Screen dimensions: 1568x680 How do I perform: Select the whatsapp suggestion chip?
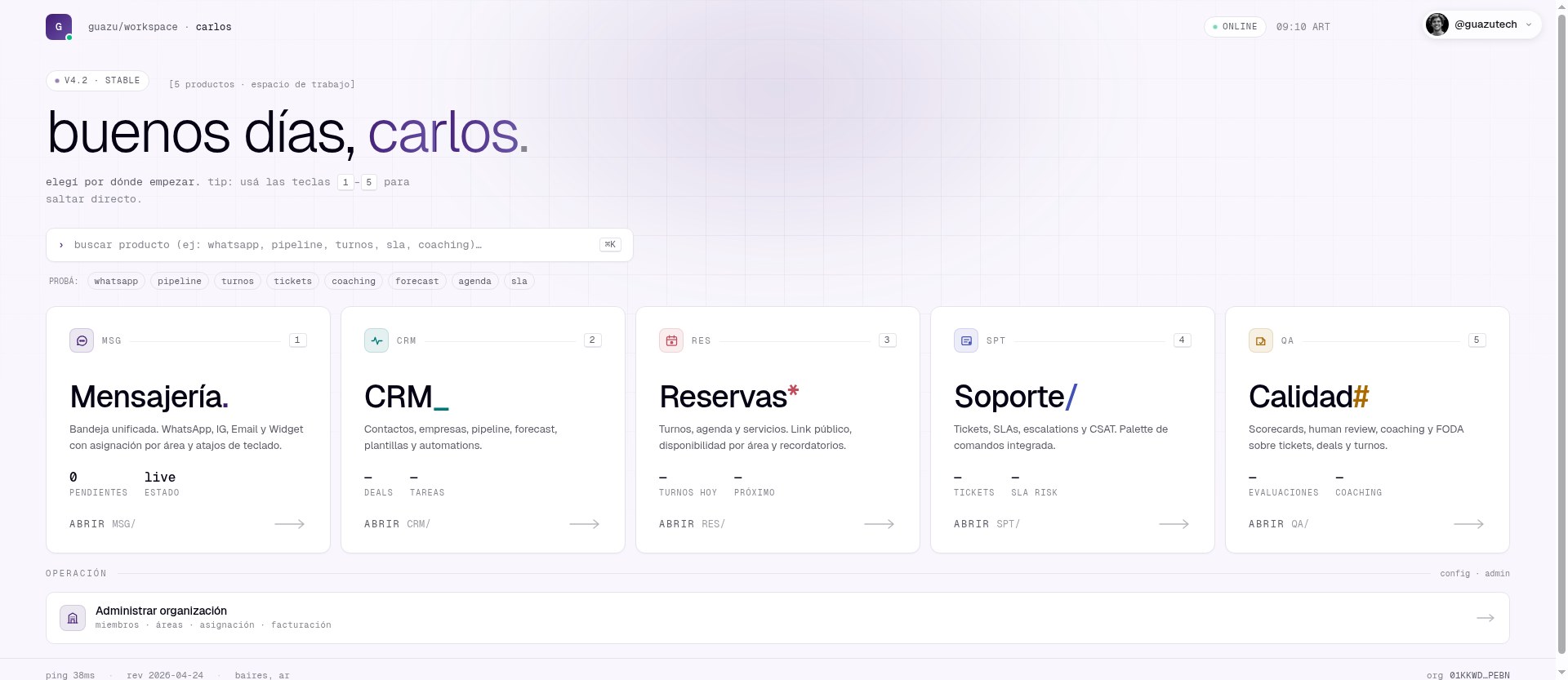coord(116,281)
